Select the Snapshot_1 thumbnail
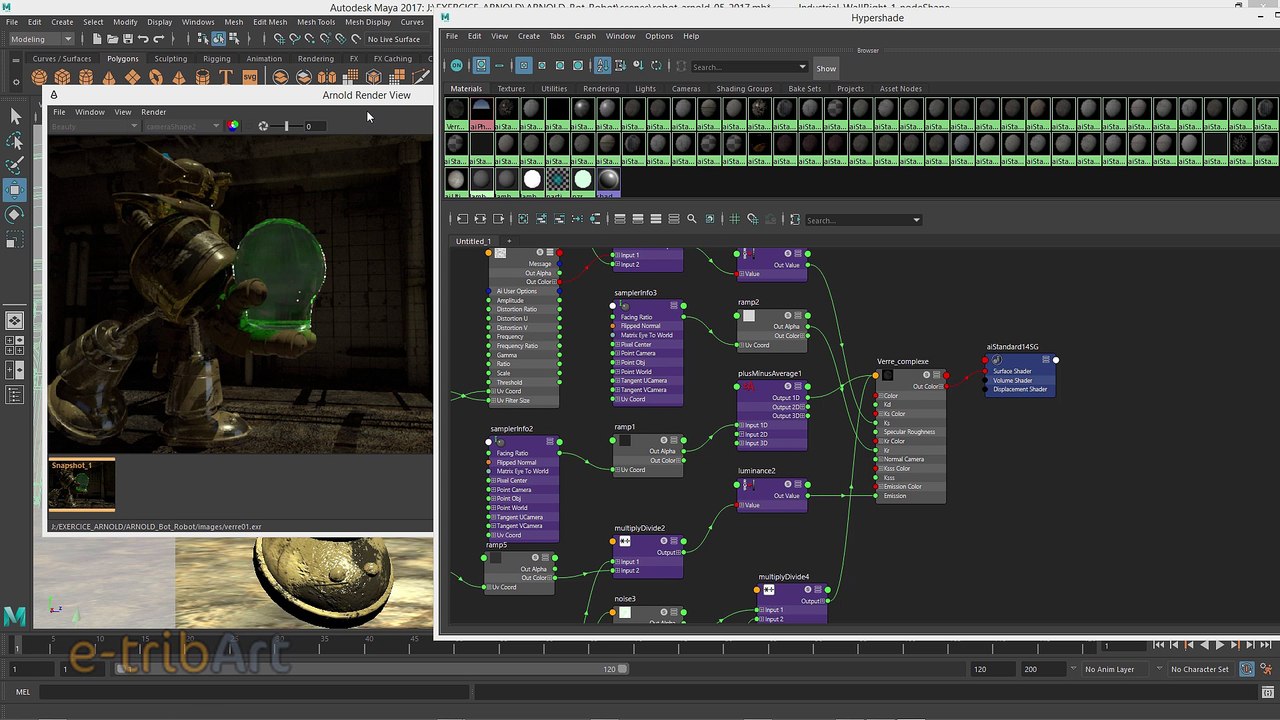Image resolution: width=1280 pixels, height=720 pixels. click(x=82, y=485)
